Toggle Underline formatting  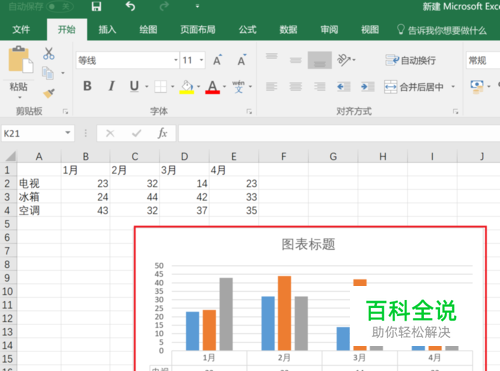tap(134, 86)
